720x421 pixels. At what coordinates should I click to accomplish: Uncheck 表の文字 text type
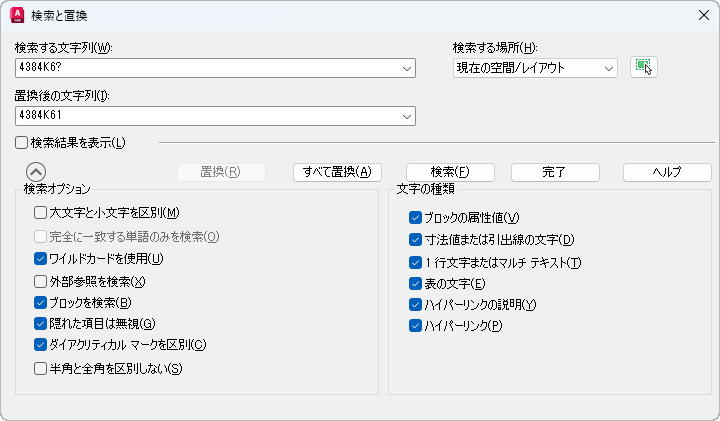pos(415,283)
